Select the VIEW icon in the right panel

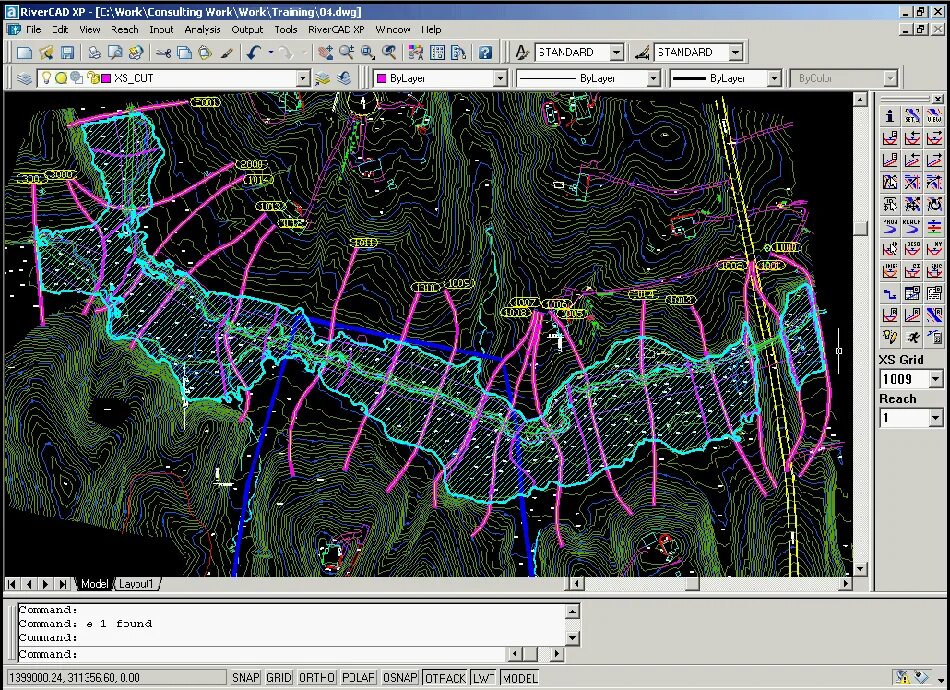pos(936,115)
